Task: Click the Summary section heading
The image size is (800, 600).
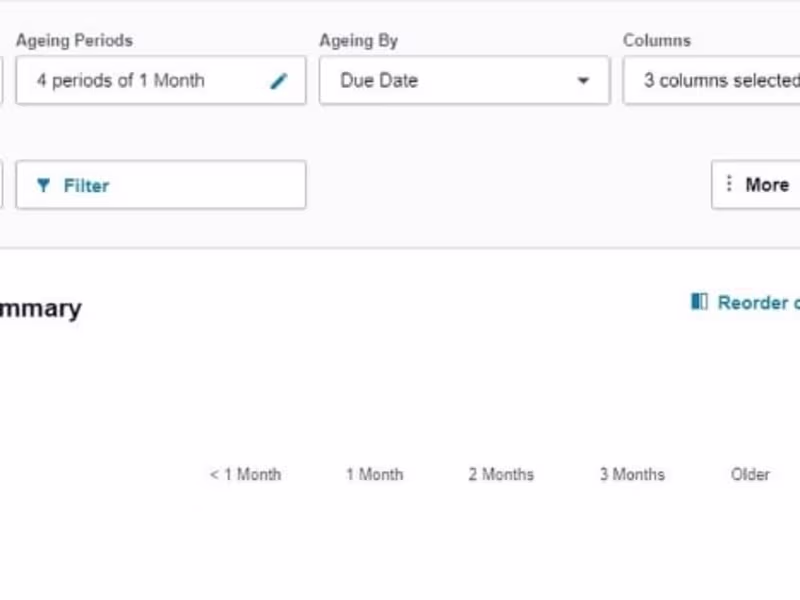Action: point(40,308)
